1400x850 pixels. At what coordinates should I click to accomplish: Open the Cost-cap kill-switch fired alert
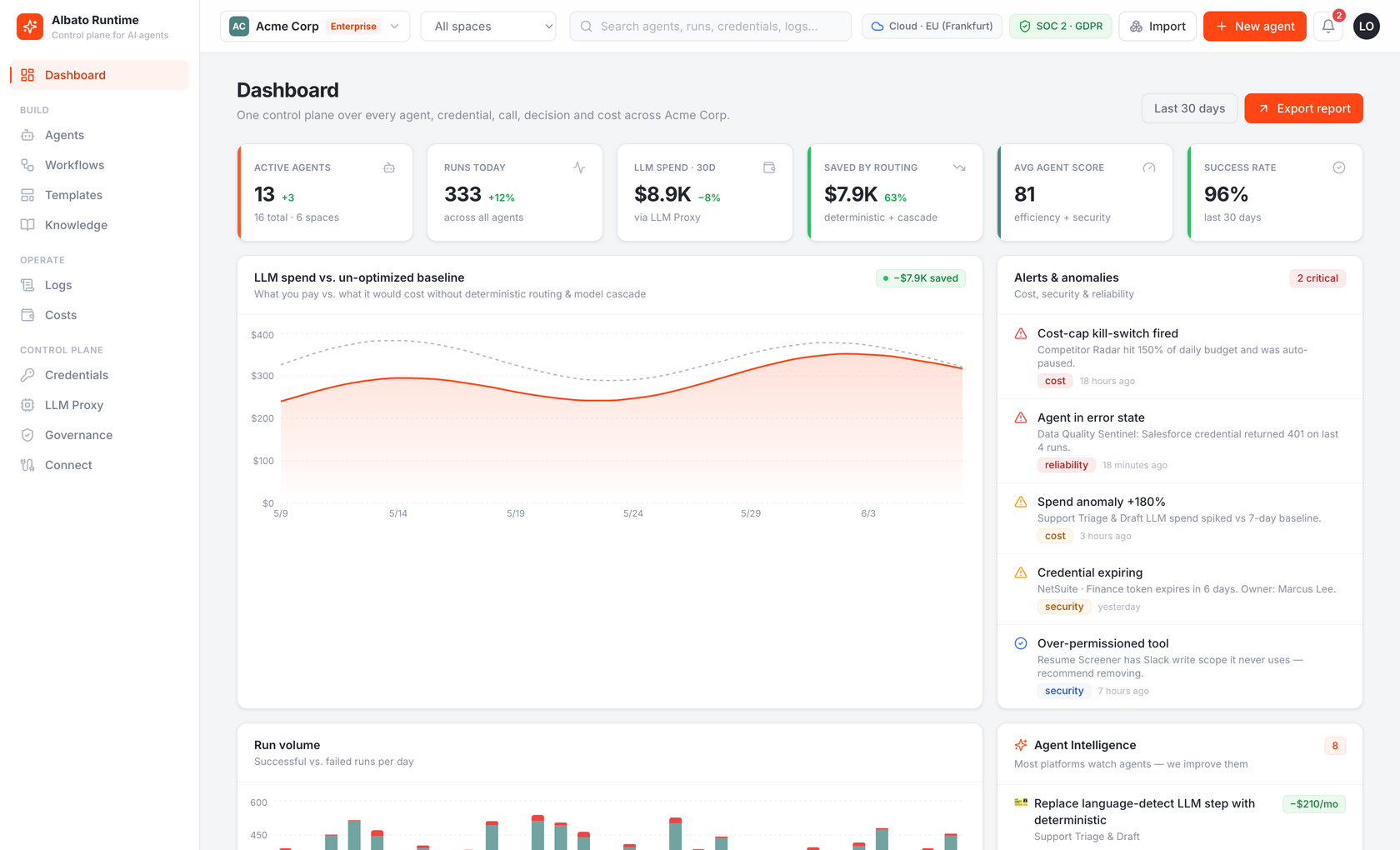(x=1180, y=357)
